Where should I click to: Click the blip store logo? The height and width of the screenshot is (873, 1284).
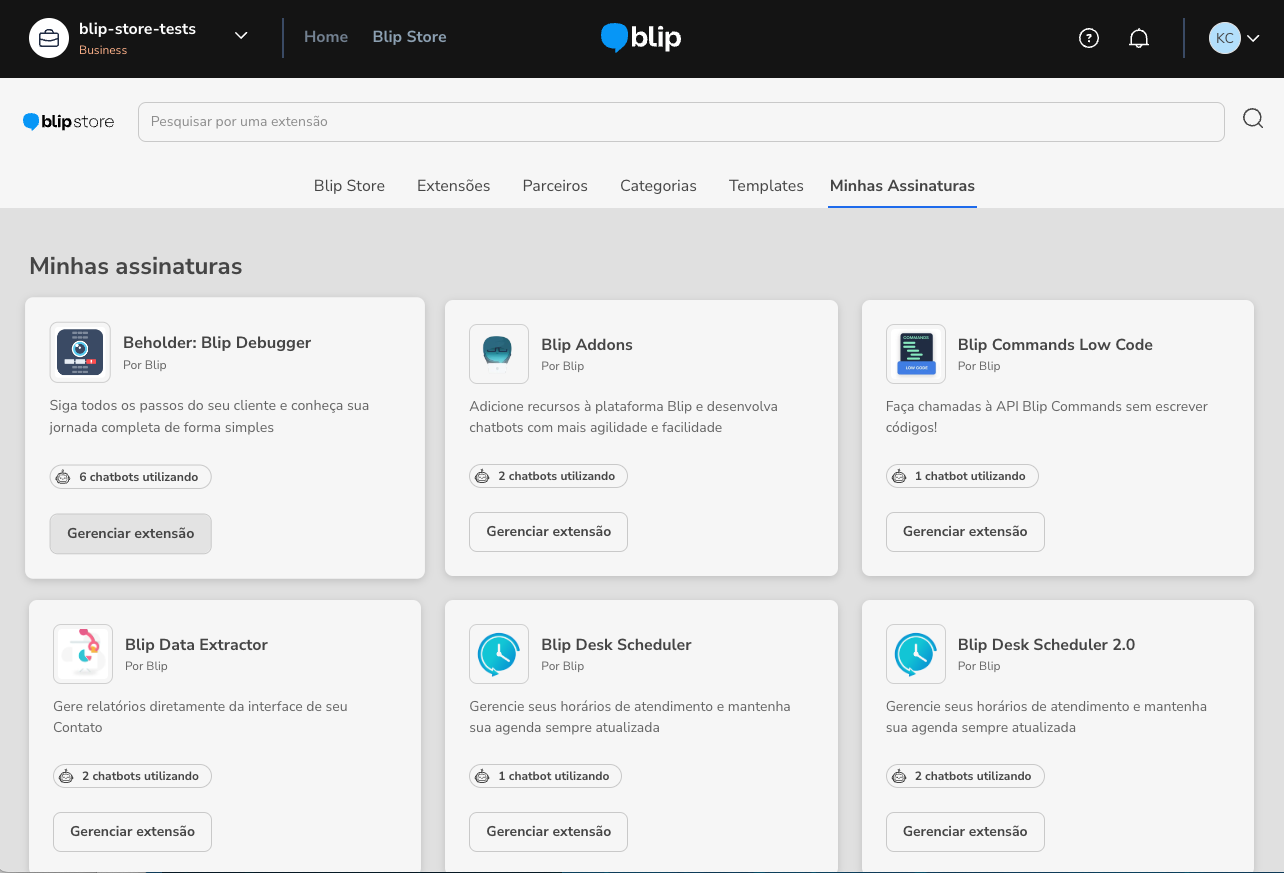coord(69,122)
